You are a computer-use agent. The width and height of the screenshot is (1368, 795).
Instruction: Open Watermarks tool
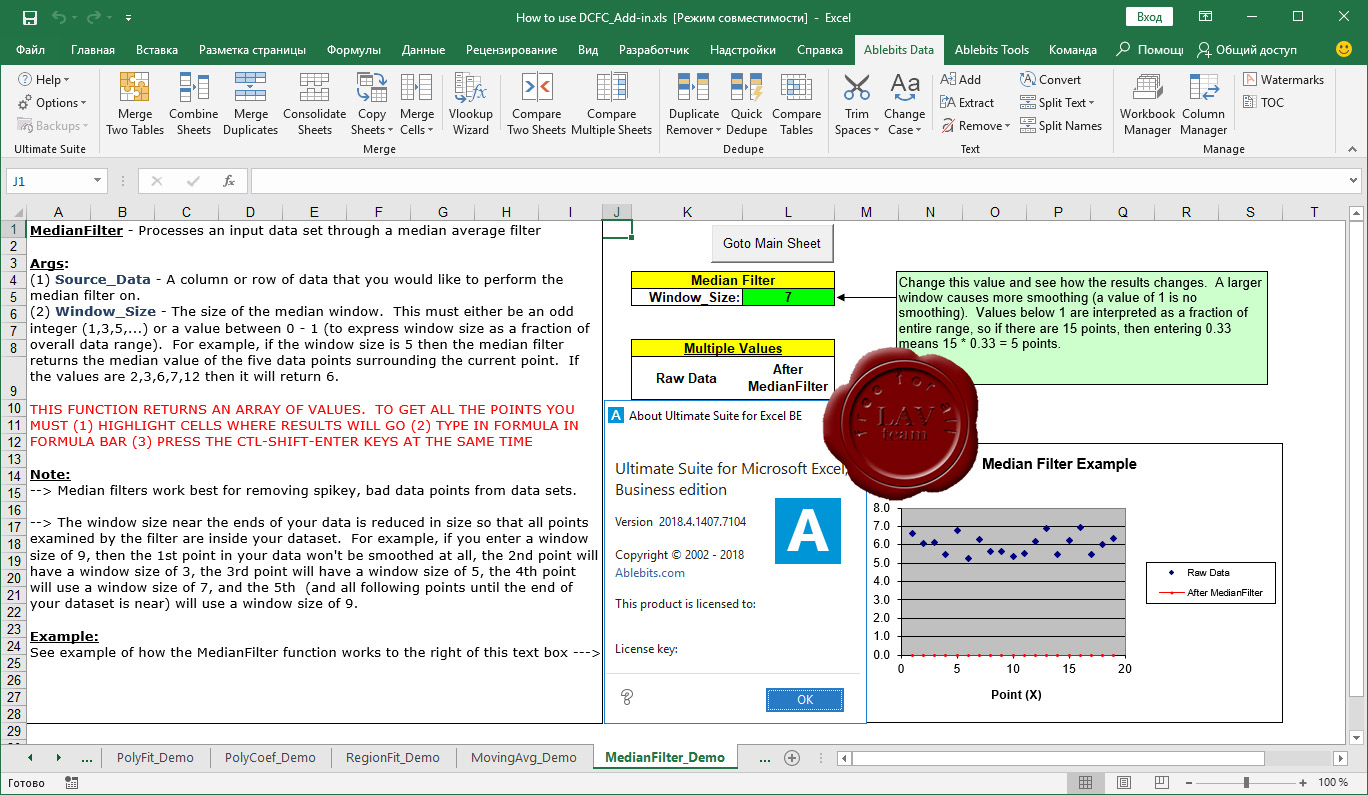(x=1283, y=79)
